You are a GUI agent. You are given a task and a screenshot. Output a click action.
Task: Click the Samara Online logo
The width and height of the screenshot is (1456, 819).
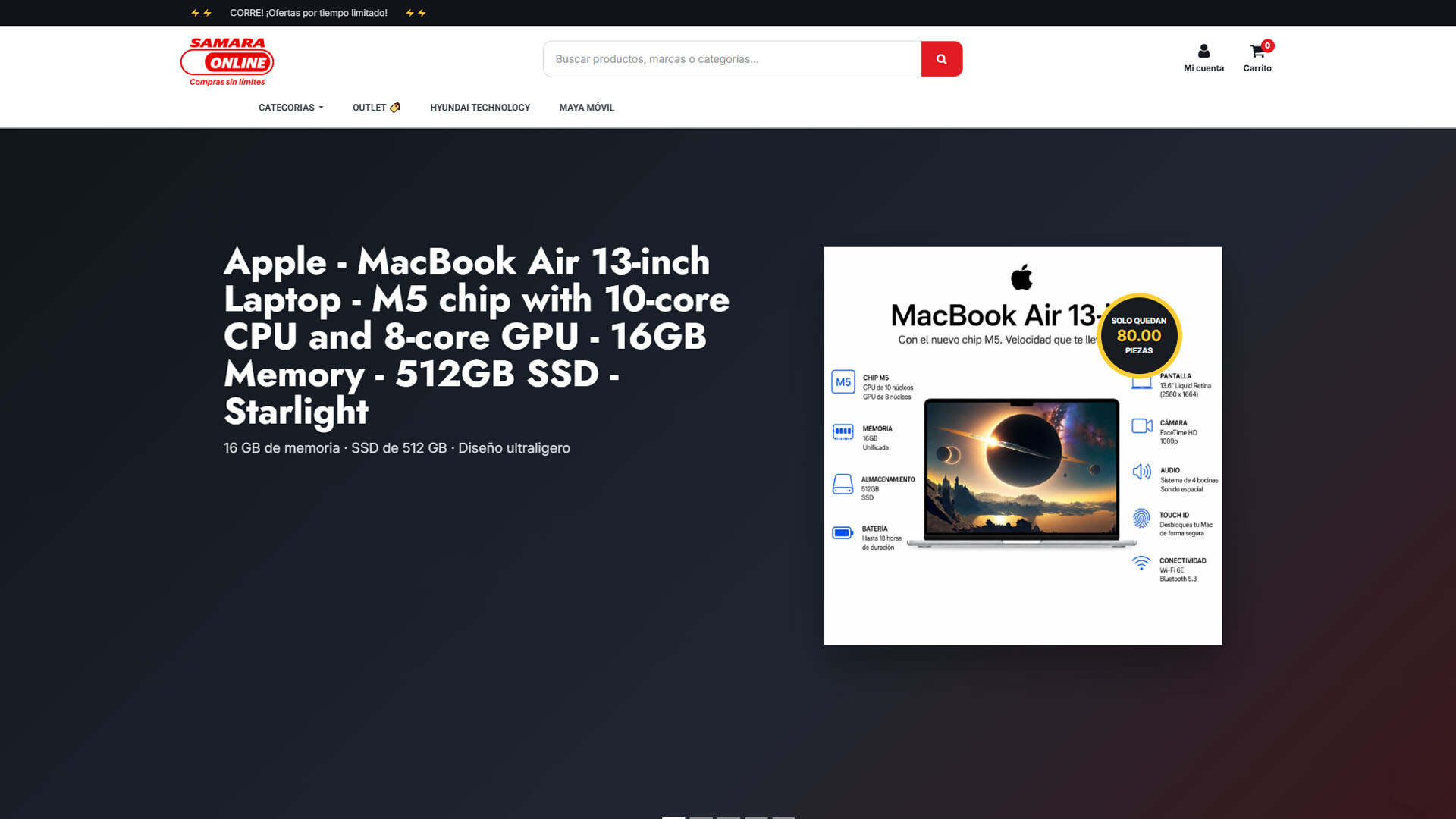click(x=227, y=61)
